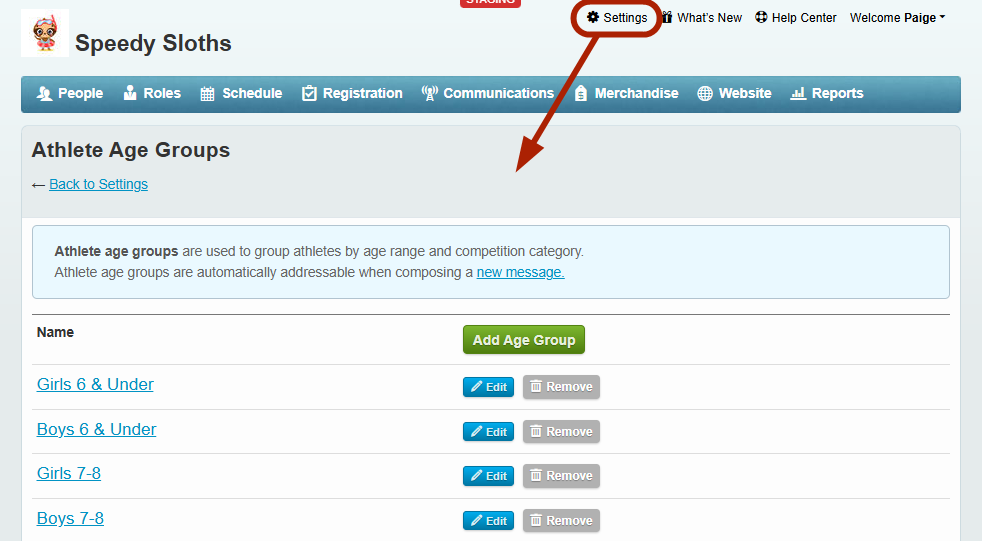Click the Merchandise tag icon

(581, 93)
